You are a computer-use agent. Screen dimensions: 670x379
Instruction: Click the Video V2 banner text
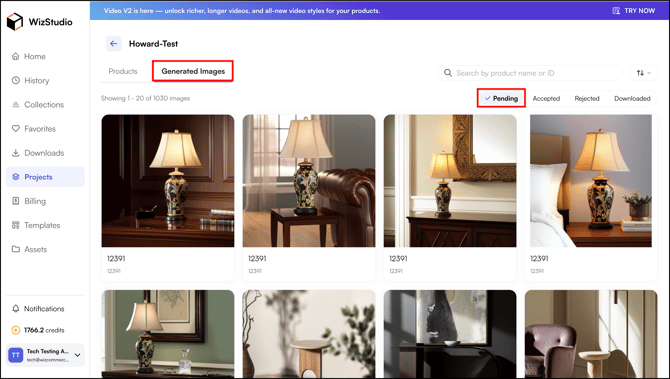point(242,11)
